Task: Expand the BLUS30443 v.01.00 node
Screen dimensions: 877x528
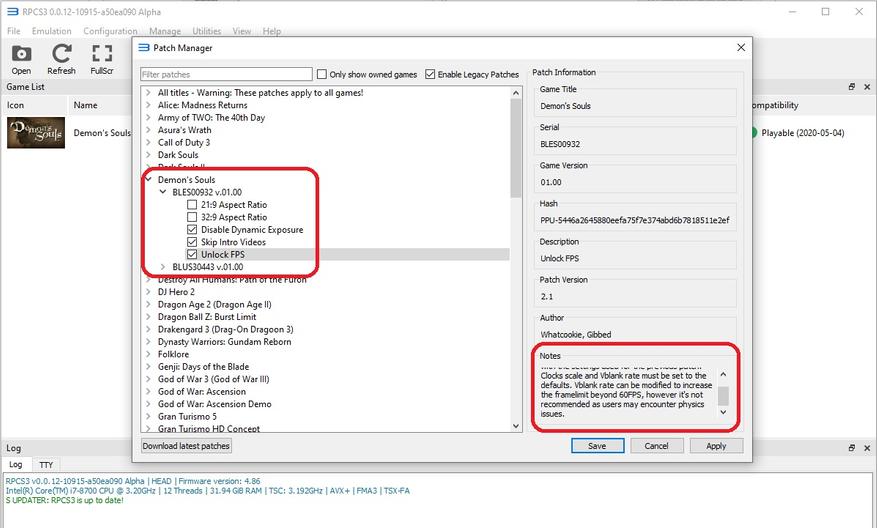Action: click(163, 267)
